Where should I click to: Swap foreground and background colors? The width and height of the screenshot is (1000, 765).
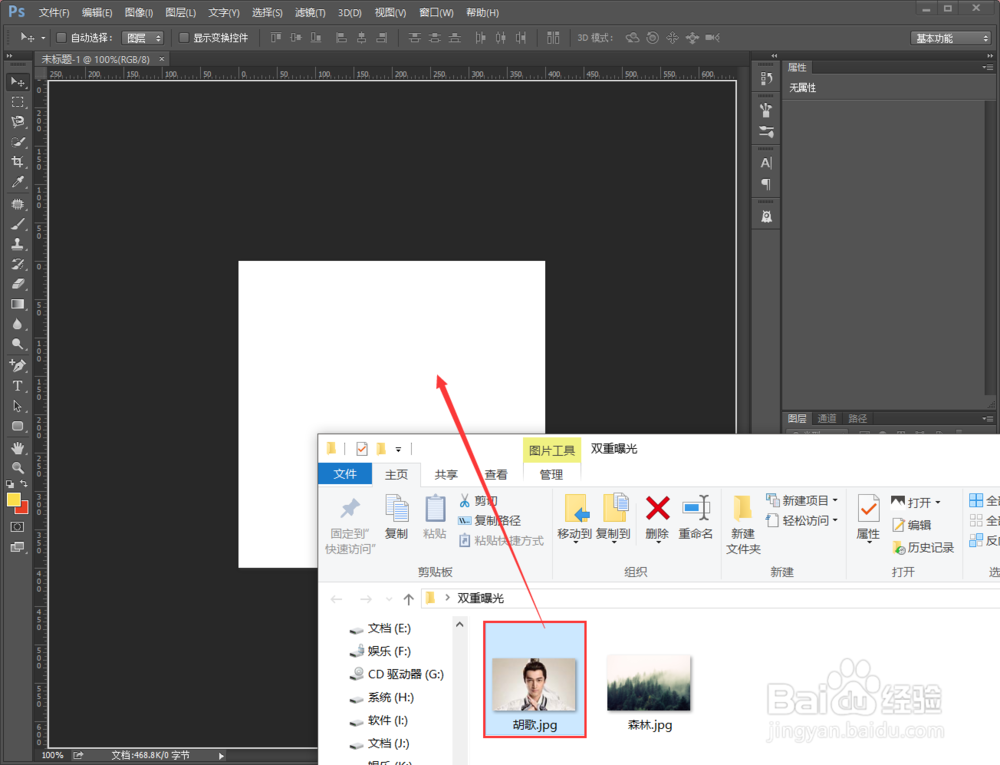click(x=24, y=484)
